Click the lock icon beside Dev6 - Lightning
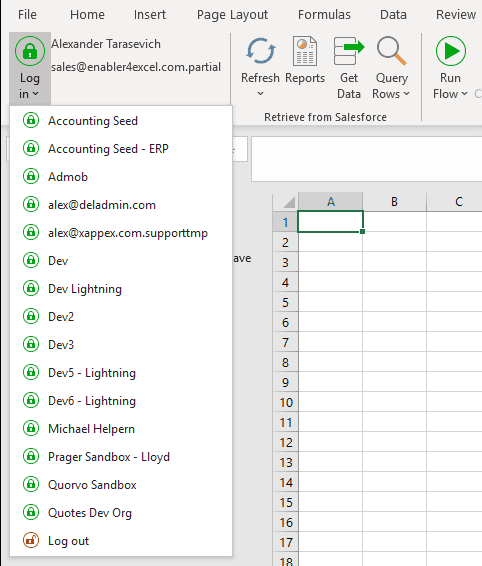The image size is (482, 566). coord(31,400)
